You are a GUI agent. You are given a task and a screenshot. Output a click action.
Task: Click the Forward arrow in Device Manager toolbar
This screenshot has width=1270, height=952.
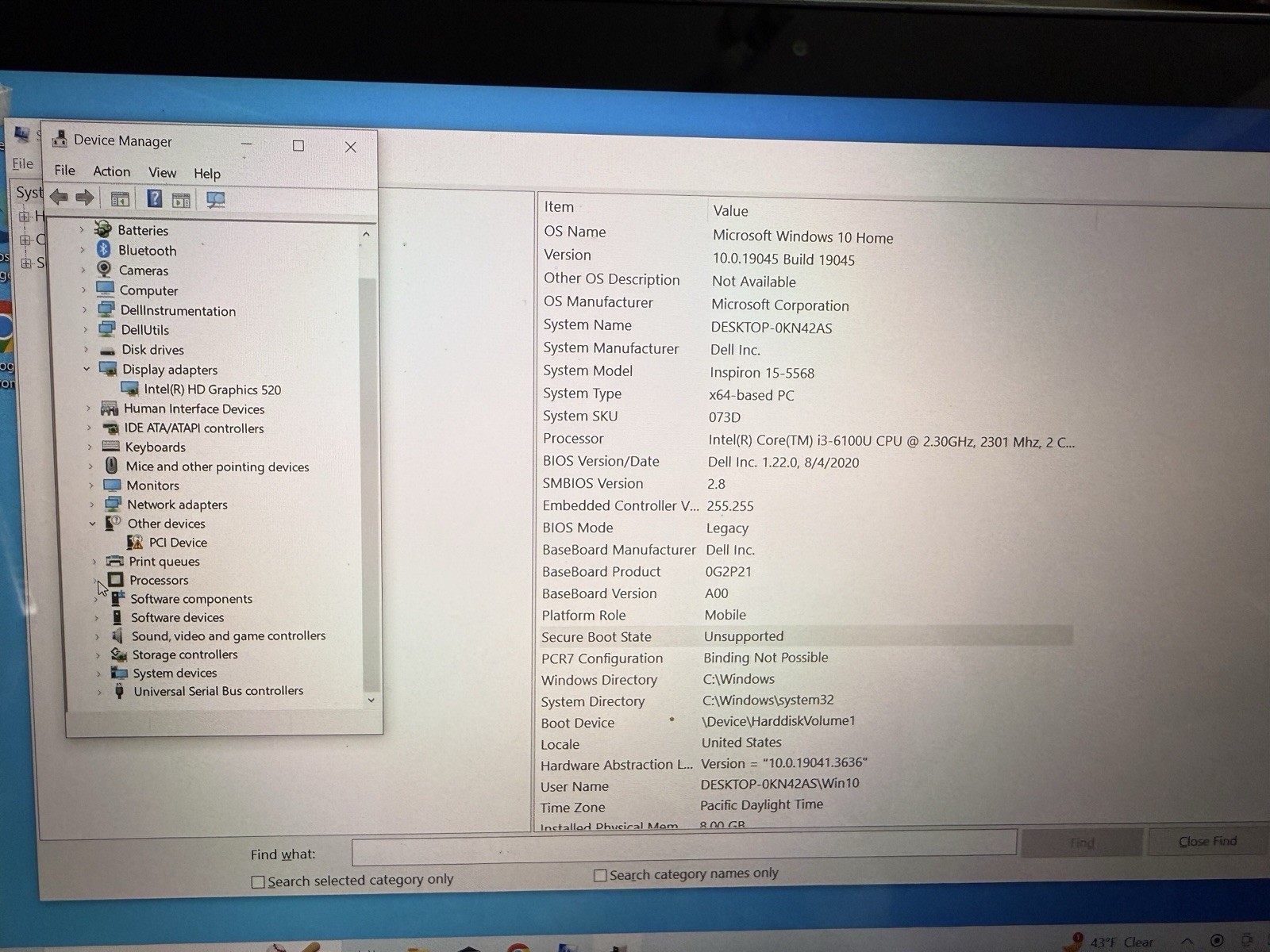point(85,198)
